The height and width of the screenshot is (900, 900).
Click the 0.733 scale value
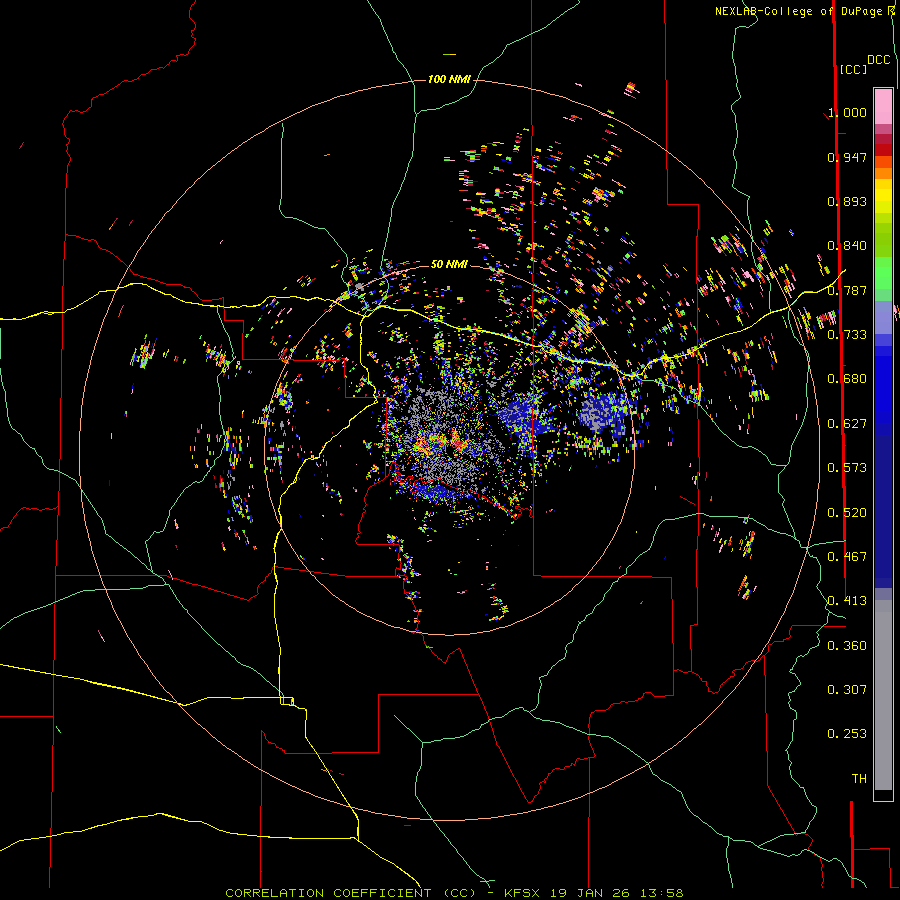[847, 335]
